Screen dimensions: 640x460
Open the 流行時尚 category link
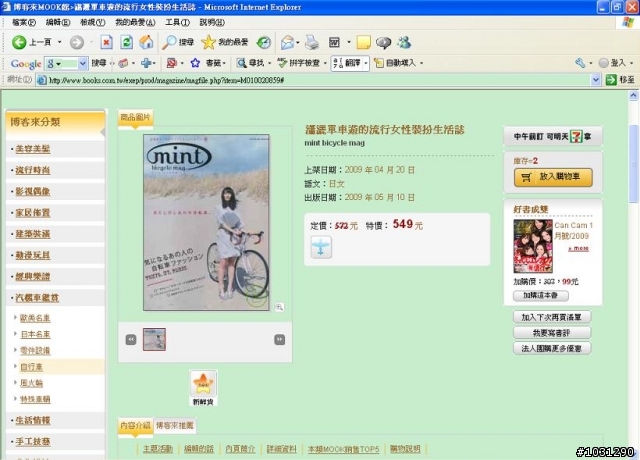tap(33, 170)
